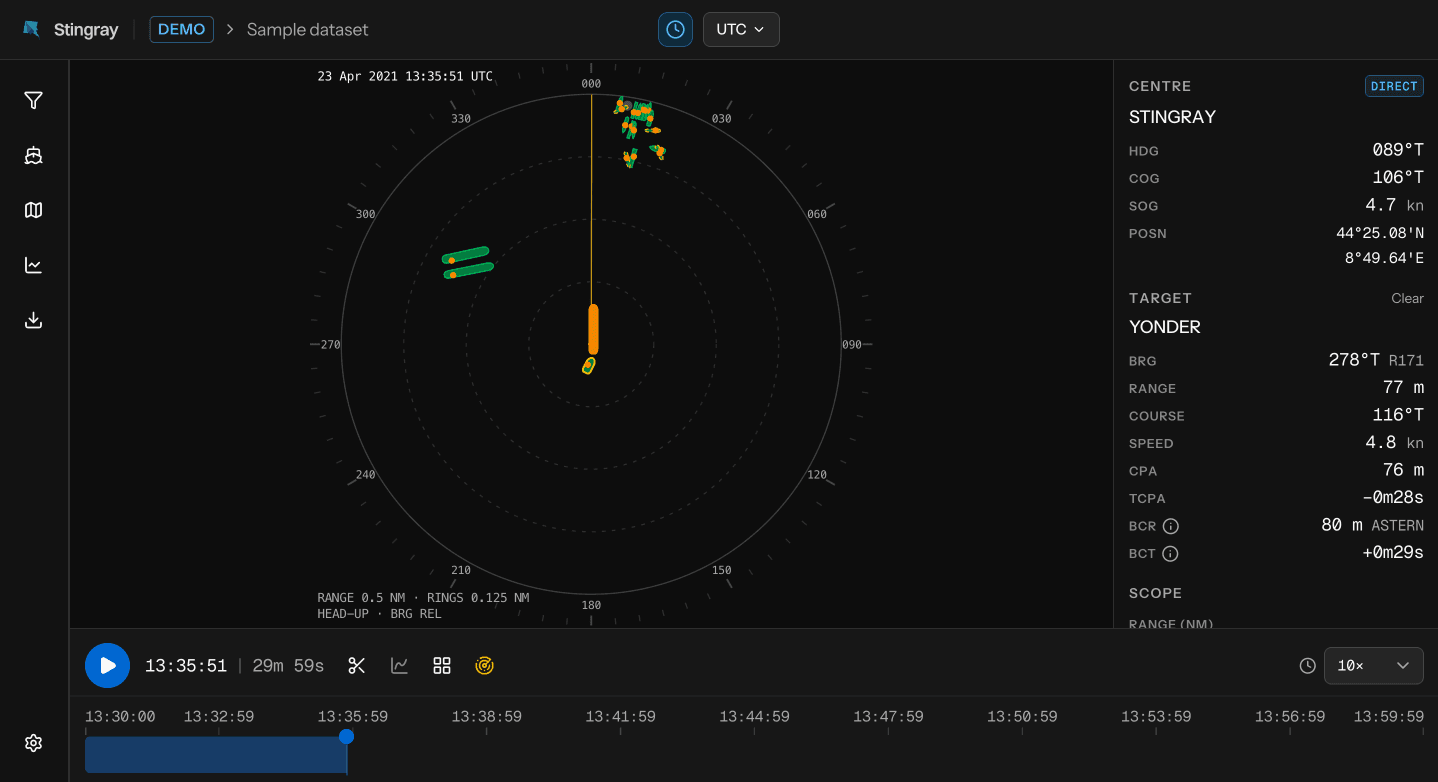The width and height of the screenshot is (1438, 782).
Task: Open the grid layout icon
Action: point(442,666)
